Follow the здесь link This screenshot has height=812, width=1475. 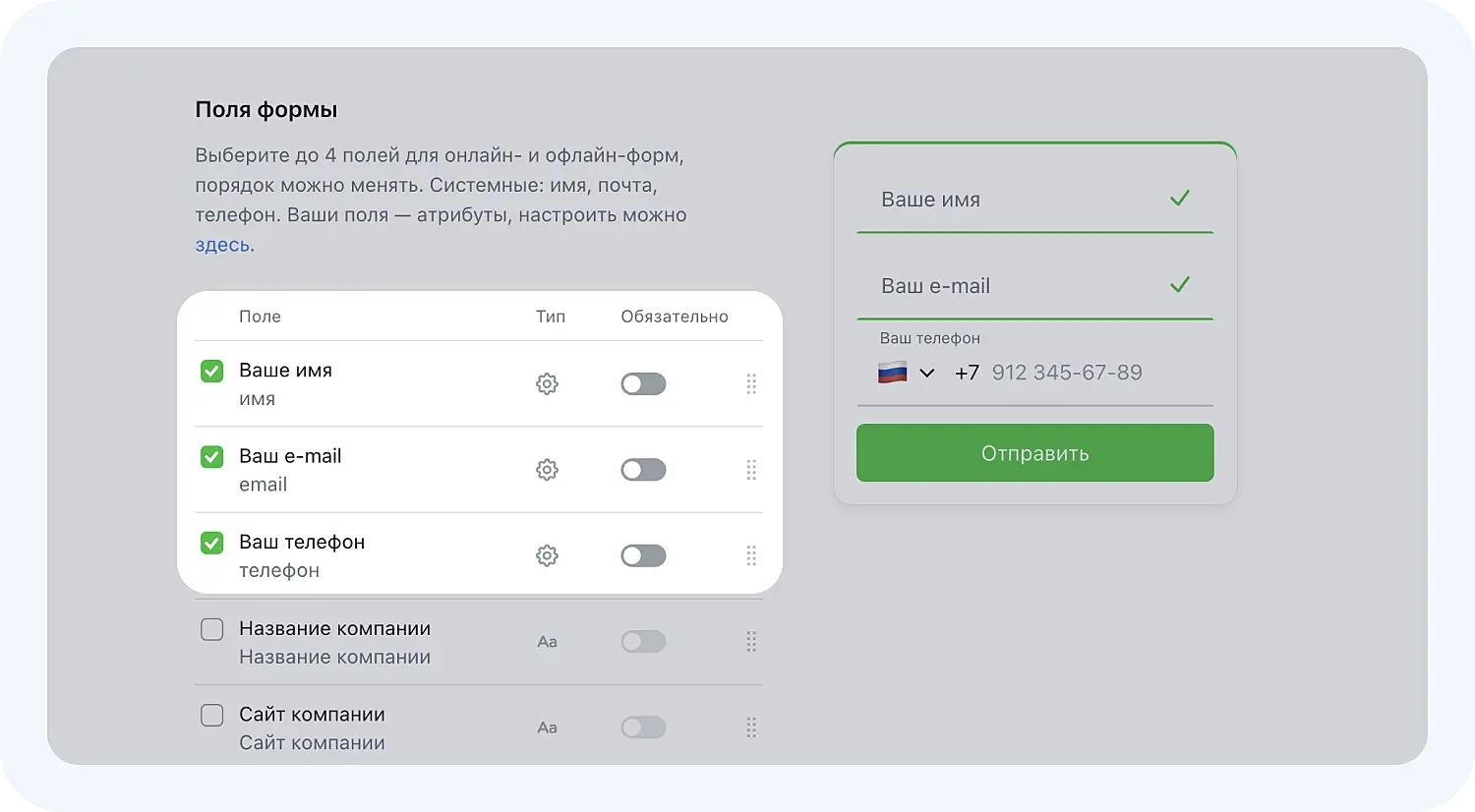[222, 245]
